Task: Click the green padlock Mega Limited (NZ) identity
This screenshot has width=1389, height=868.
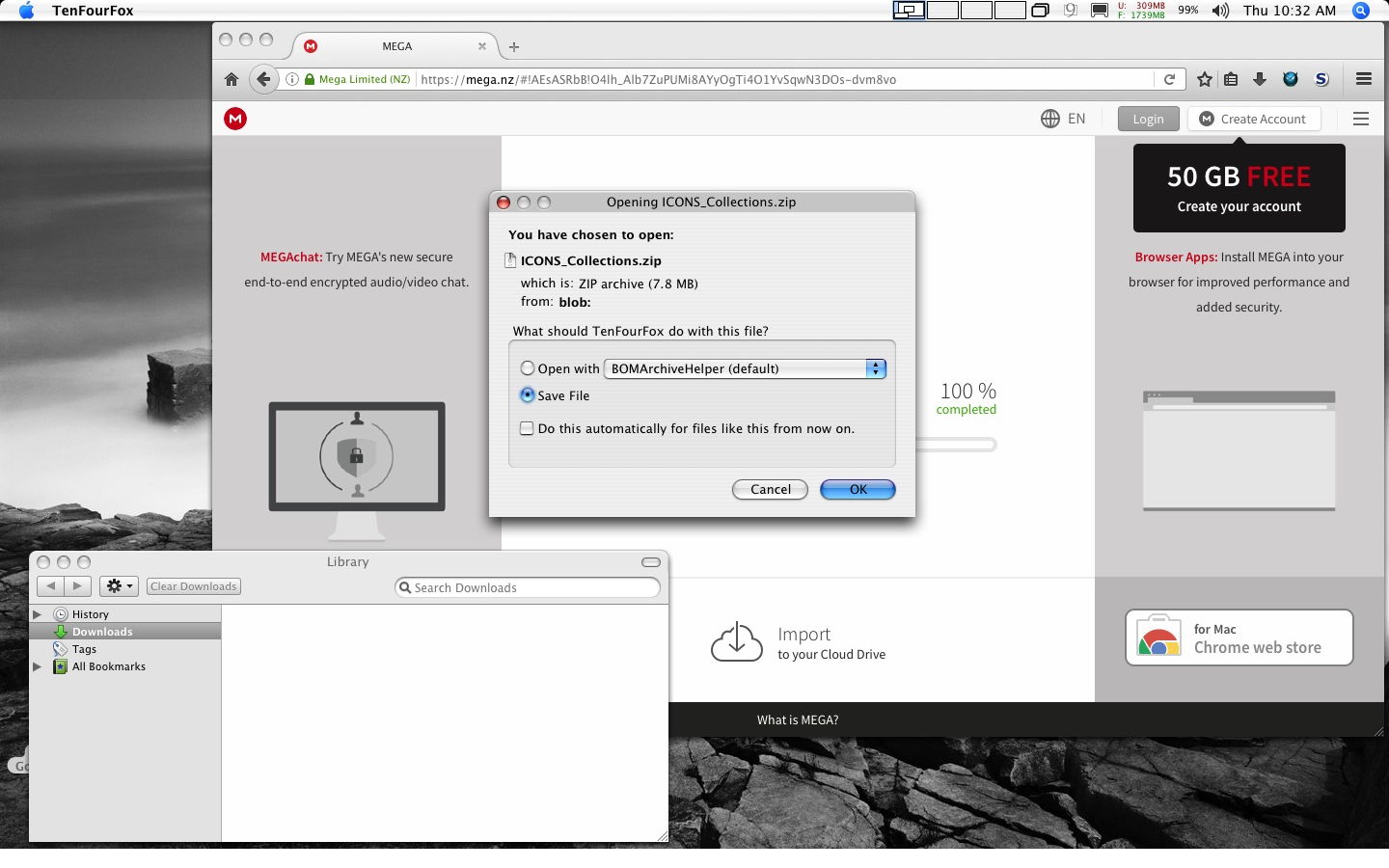Action: pos(358,79)
